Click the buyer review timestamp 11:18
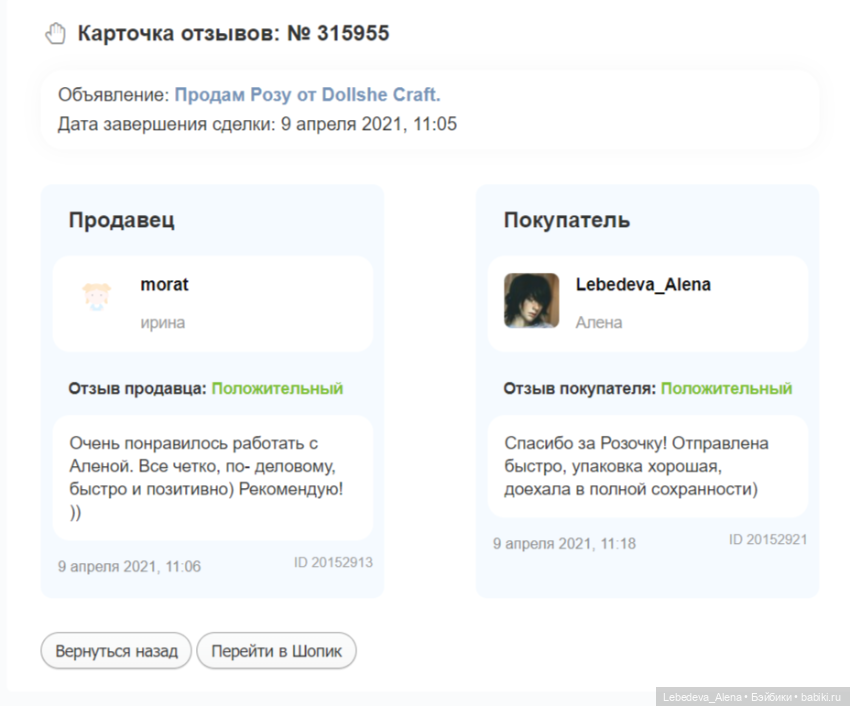The height and width of the screenshot is (706, 850). [564, 544]
